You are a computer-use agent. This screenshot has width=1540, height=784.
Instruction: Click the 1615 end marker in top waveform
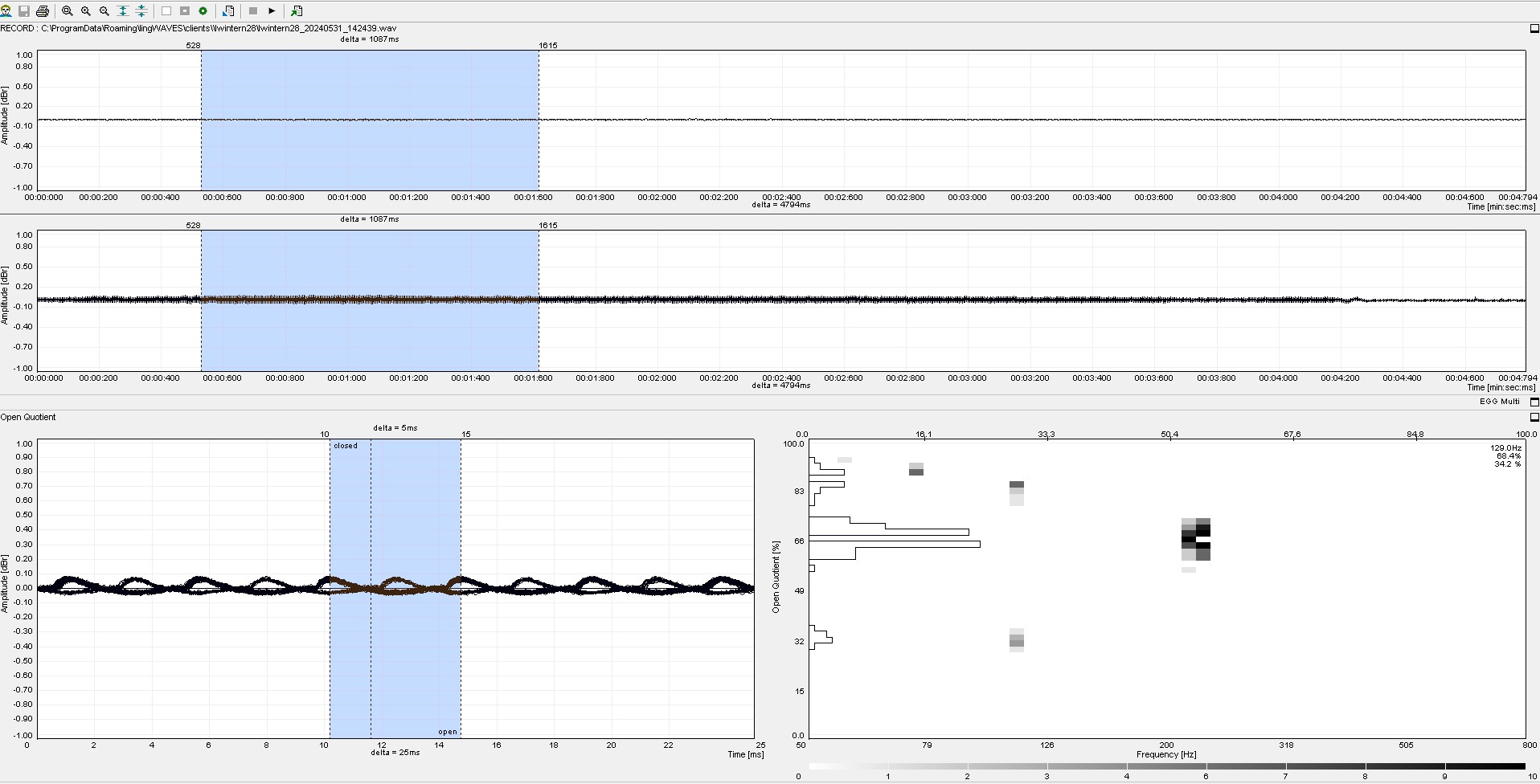[548, 46]
